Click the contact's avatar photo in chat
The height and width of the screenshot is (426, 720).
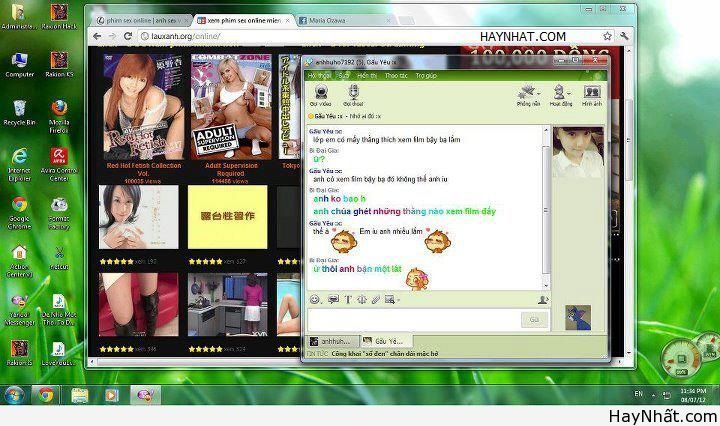(x=578, y=152)
